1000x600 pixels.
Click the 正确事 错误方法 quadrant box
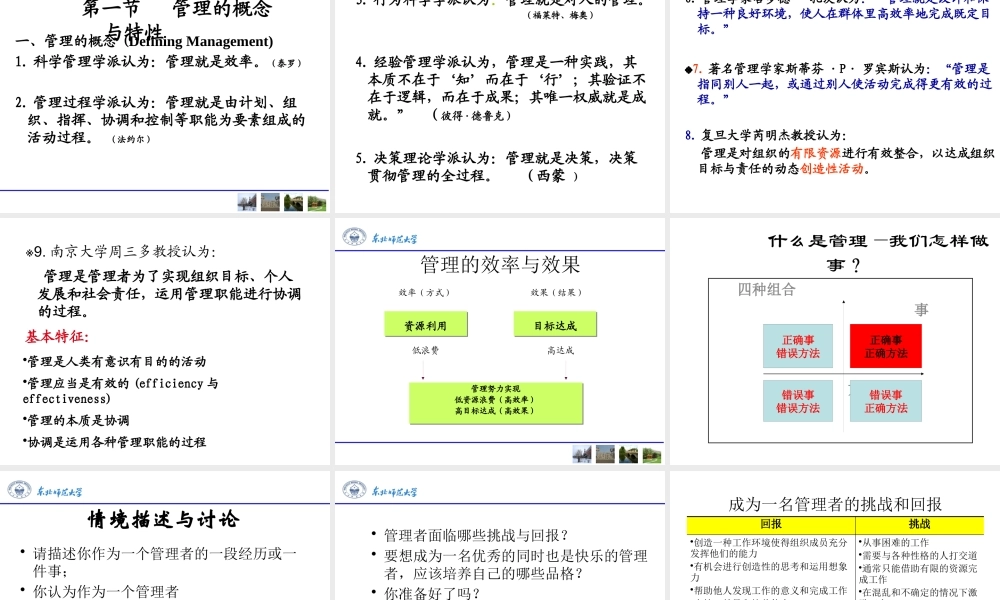[798, 346]
